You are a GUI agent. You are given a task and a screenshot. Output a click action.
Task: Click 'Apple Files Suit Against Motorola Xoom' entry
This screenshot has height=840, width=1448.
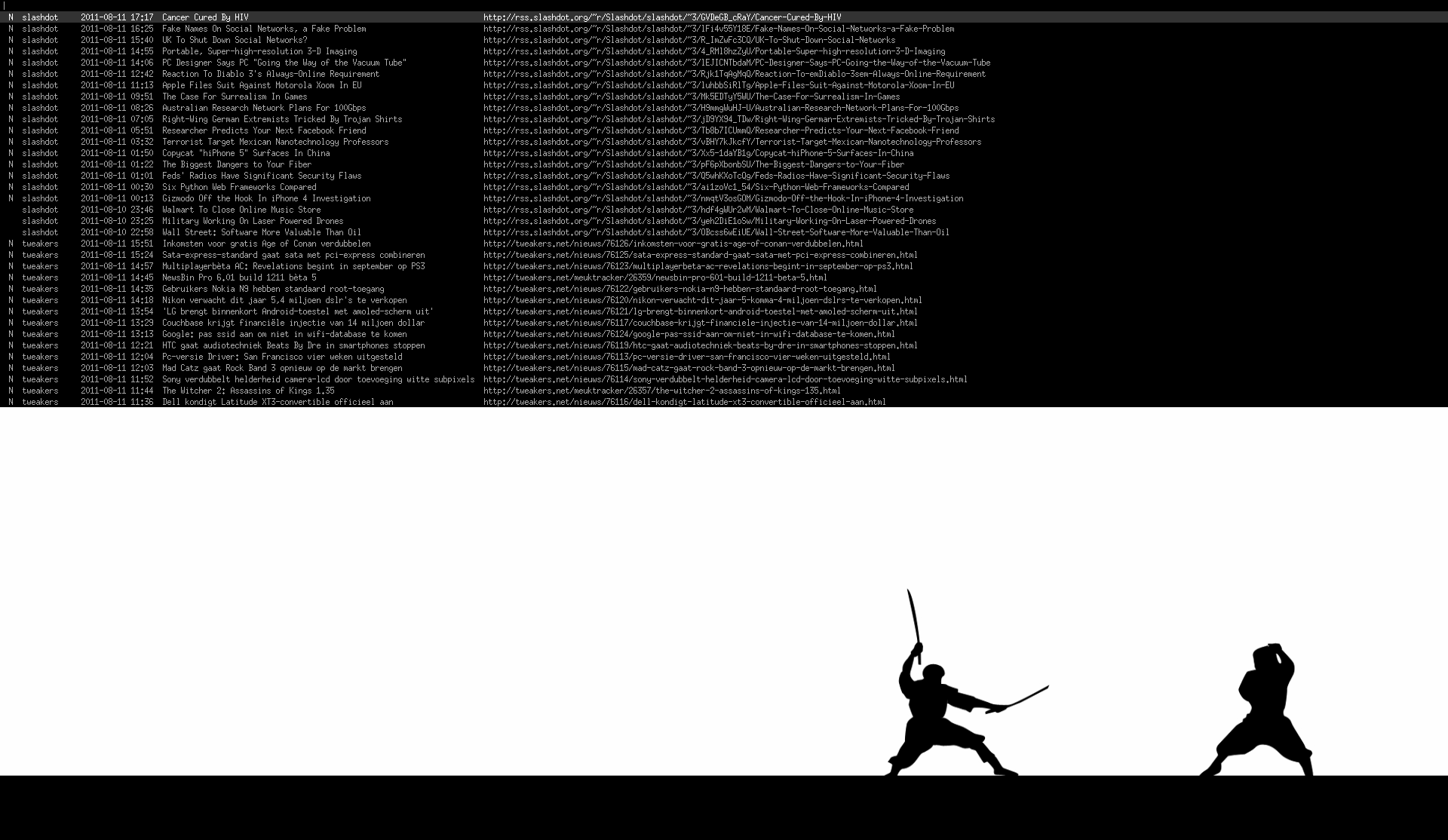(x=262, y=85)
